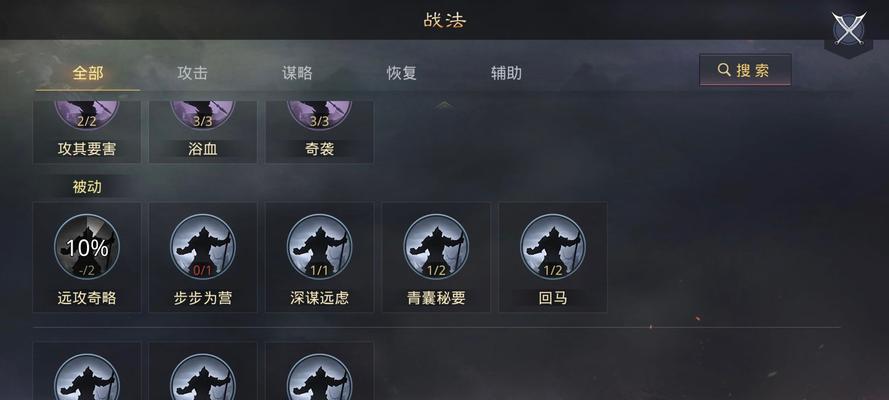Select first skill card in bottom row
889x400 pixels.
87,371
